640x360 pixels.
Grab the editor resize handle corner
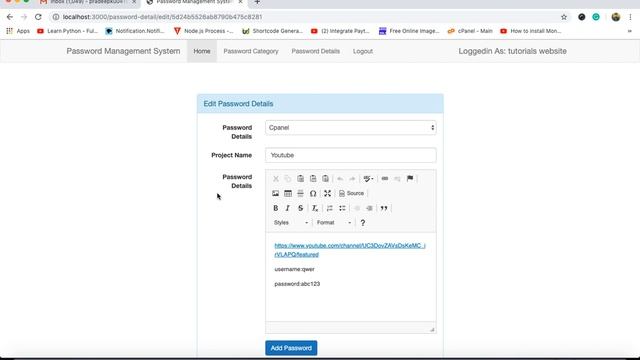tap(432, 329)
